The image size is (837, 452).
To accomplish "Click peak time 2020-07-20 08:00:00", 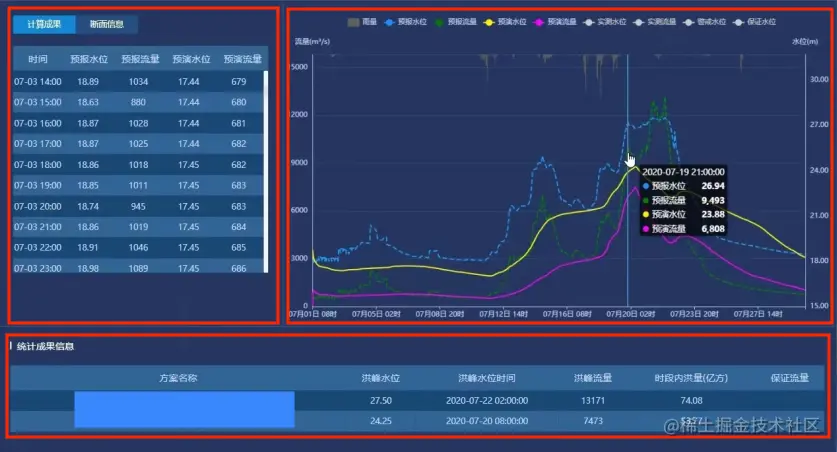I will click(x=487, y=421).
